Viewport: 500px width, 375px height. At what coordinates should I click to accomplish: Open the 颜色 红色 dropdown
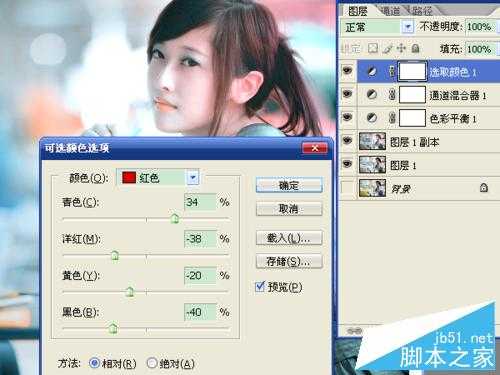point(193,177)
